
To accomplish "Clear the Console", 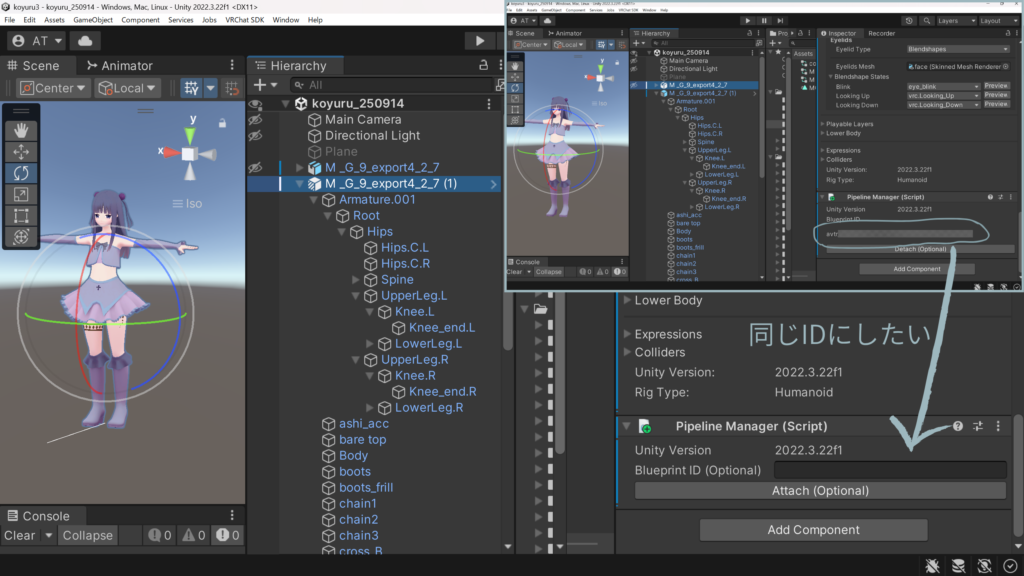I will [20, 536].
